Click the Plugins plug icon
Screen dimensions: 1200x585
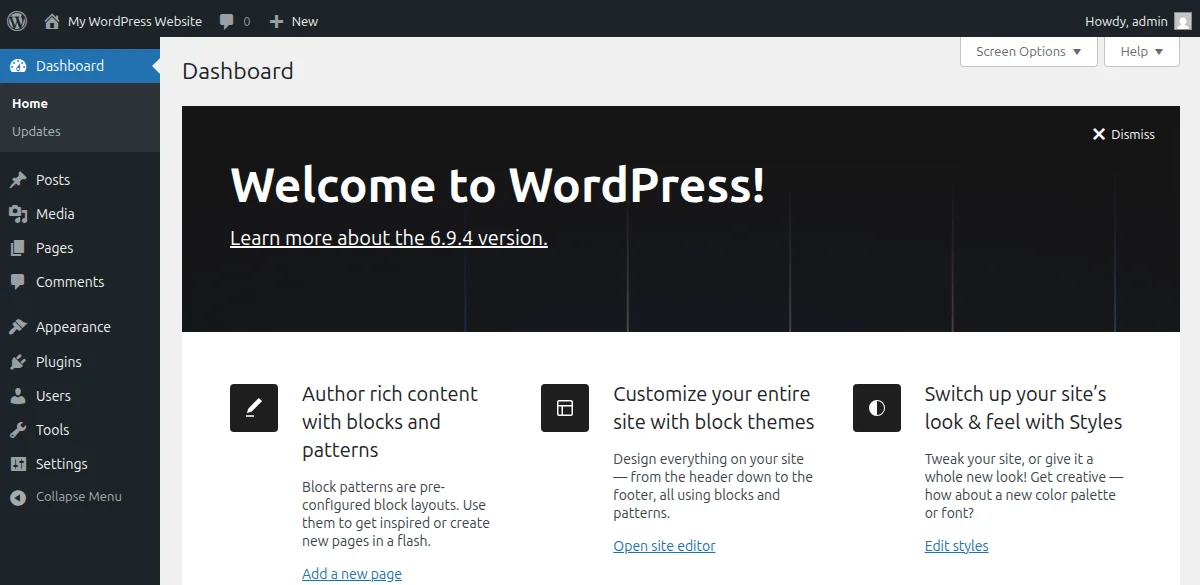click(x=18, y=362)
